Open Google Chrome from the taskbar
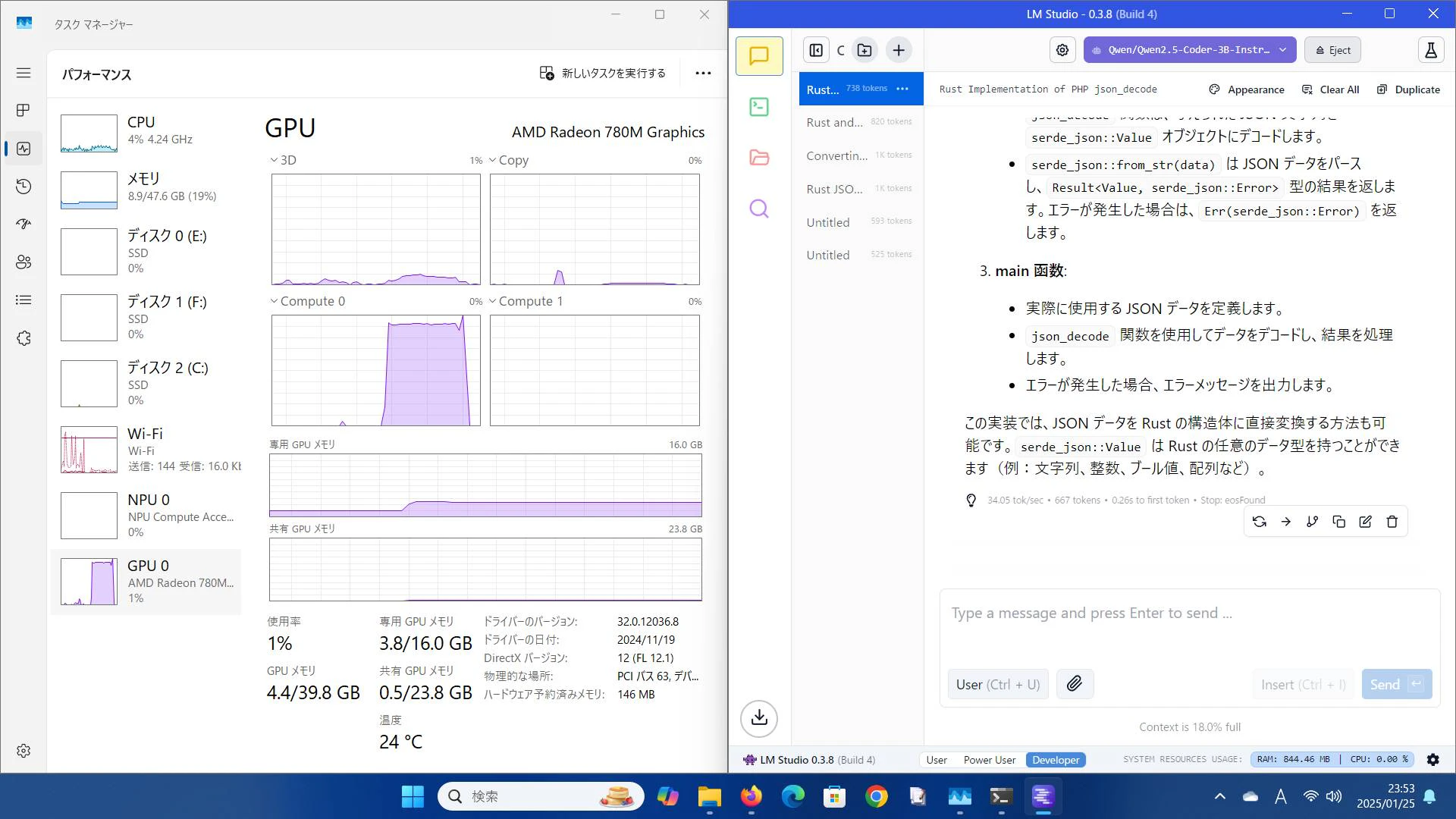The width and height of the screenshot is (1456, 819). click(877, 796)
